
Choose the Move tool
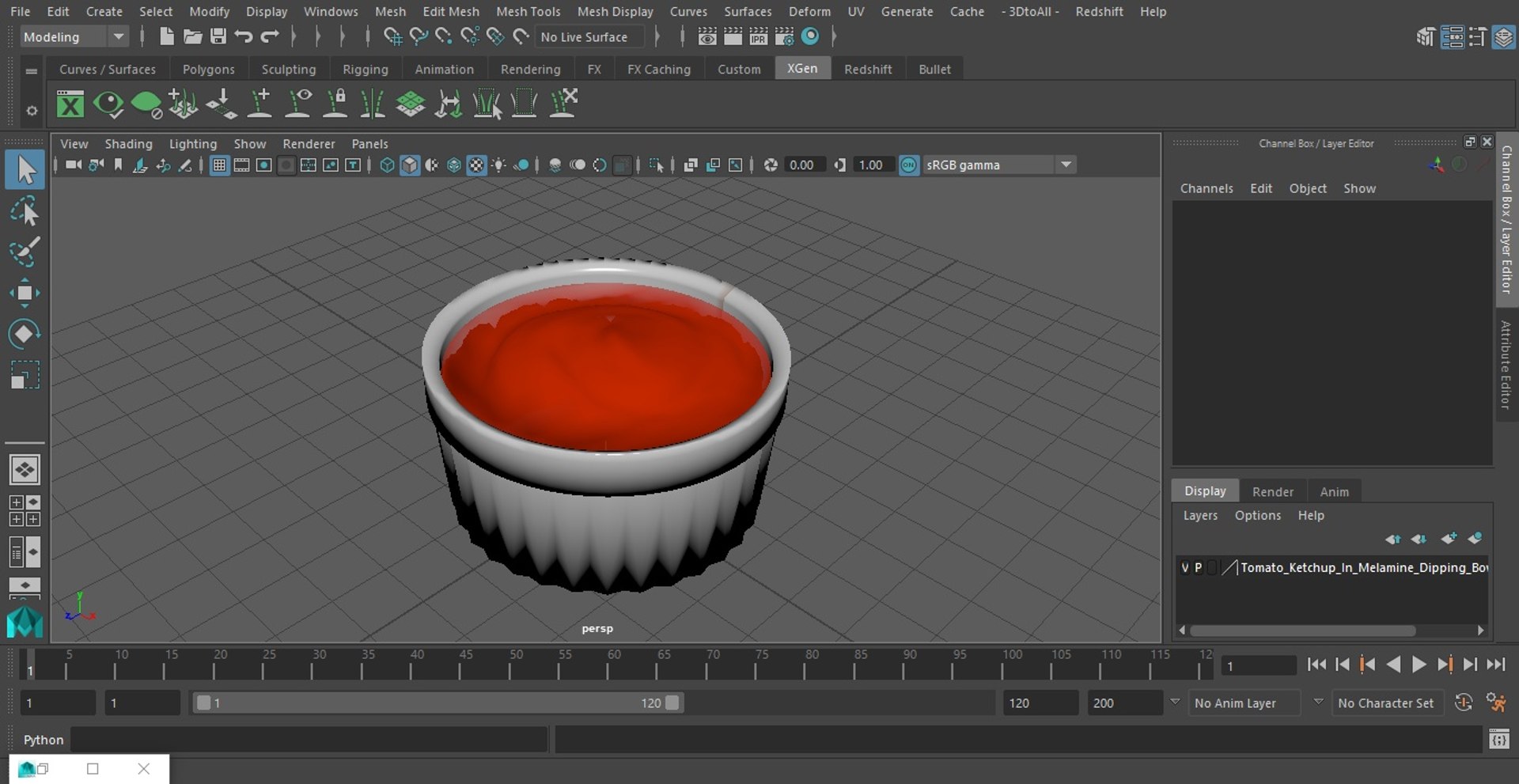[25, 293]
